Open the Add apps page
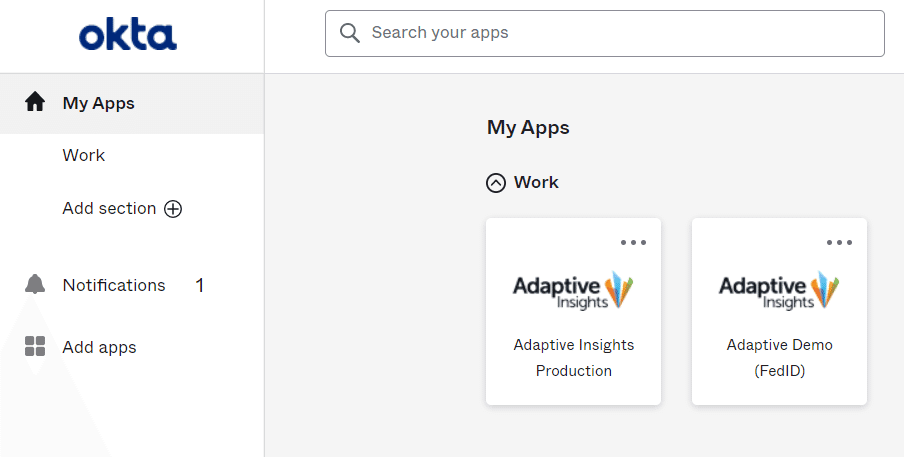Screen dimensions: 904x457 99,347
